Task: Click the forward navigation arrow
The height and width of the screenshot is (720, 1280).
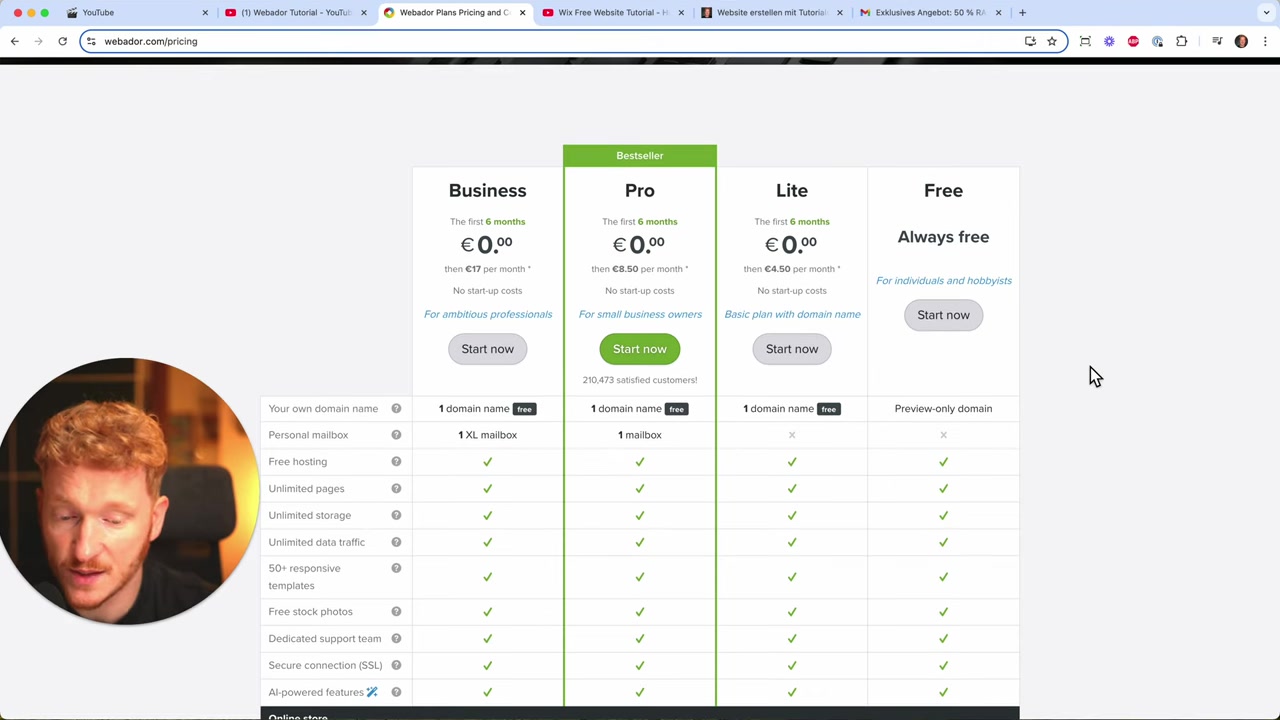Action: [38, 41]
